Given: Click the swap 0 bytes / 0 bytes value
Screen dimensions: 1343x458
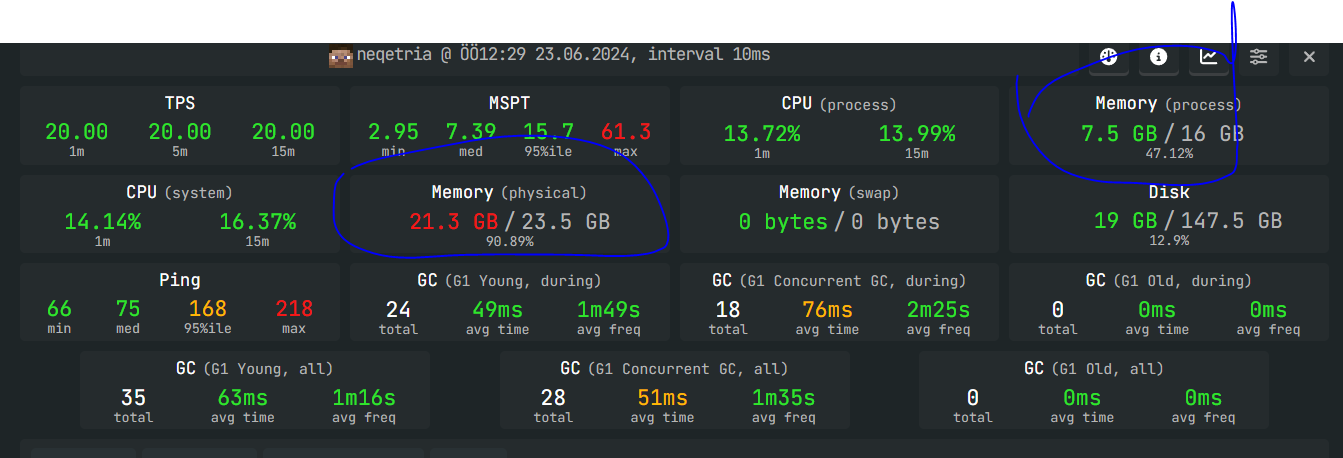Looking at the screenshot, I should (x=839, y=222).
